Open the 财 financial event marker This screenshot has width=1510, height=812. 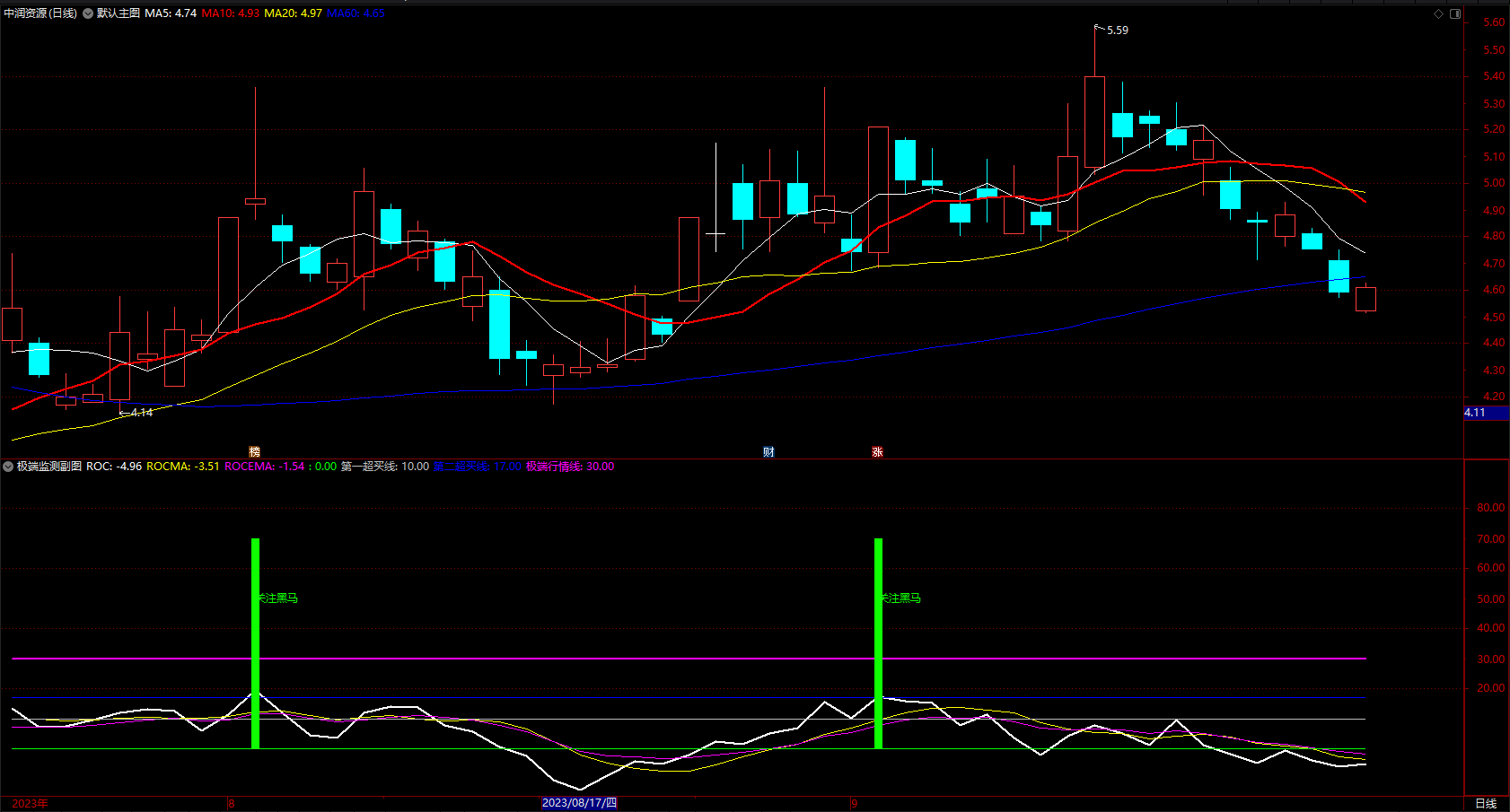(x=768, y=451)
